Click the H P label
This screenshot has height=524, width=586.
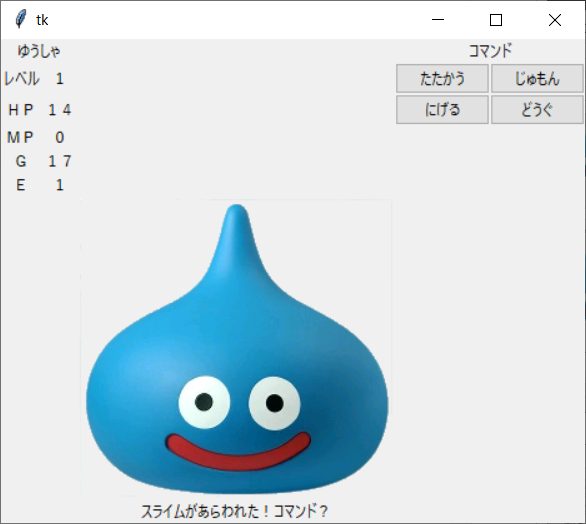tap(21, 110)
